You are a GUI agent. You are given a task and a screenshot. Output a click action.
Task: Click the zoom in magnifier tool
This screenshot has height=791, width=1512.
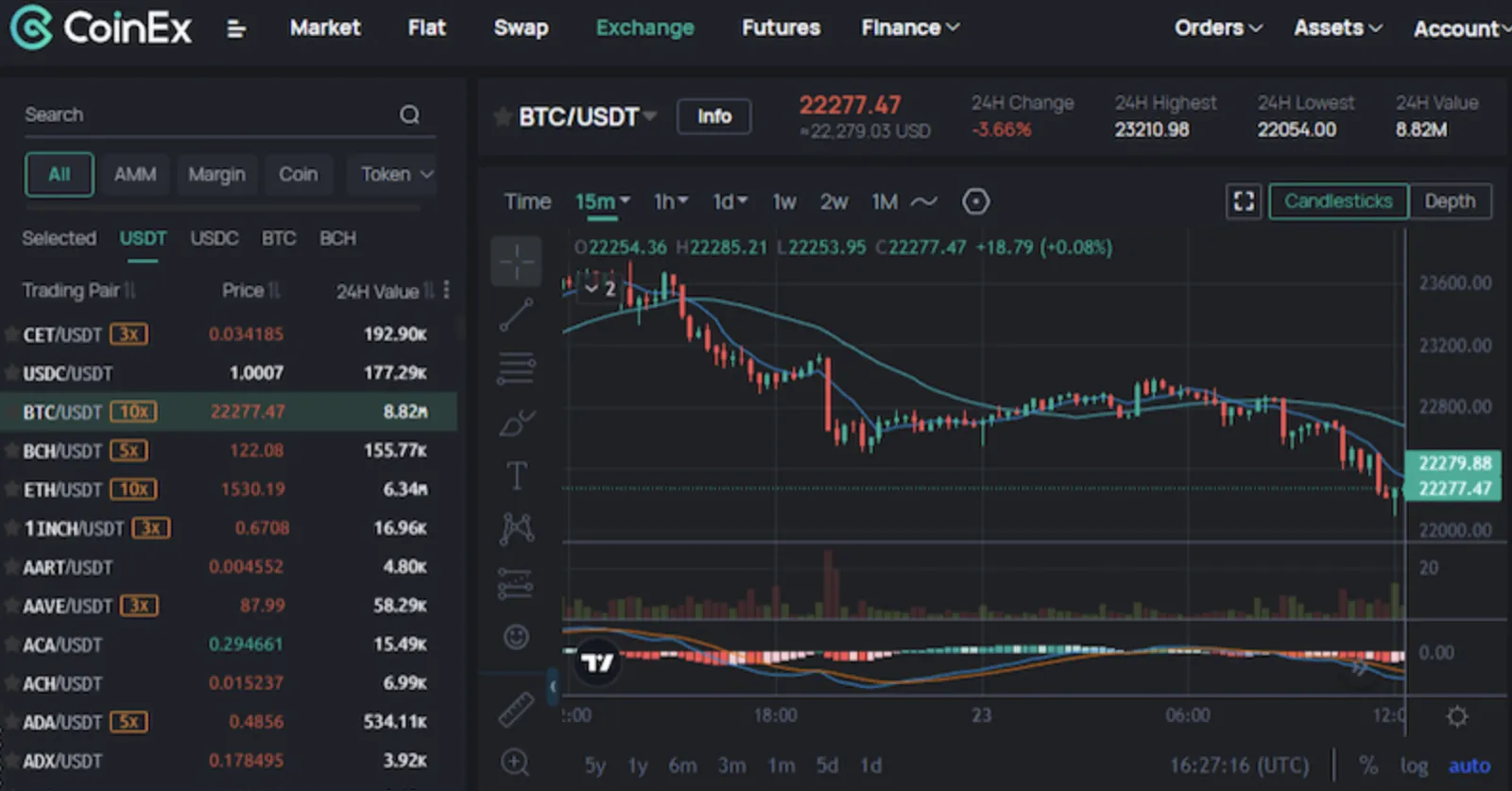(x=516, y=762)
